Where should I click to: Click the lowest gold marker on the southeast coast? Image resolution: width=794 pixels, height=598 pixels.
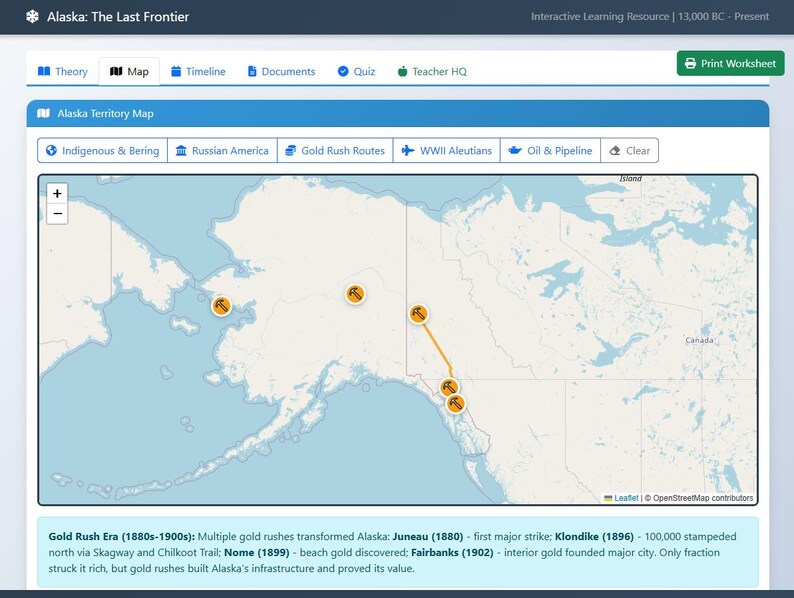click(455, 404)
